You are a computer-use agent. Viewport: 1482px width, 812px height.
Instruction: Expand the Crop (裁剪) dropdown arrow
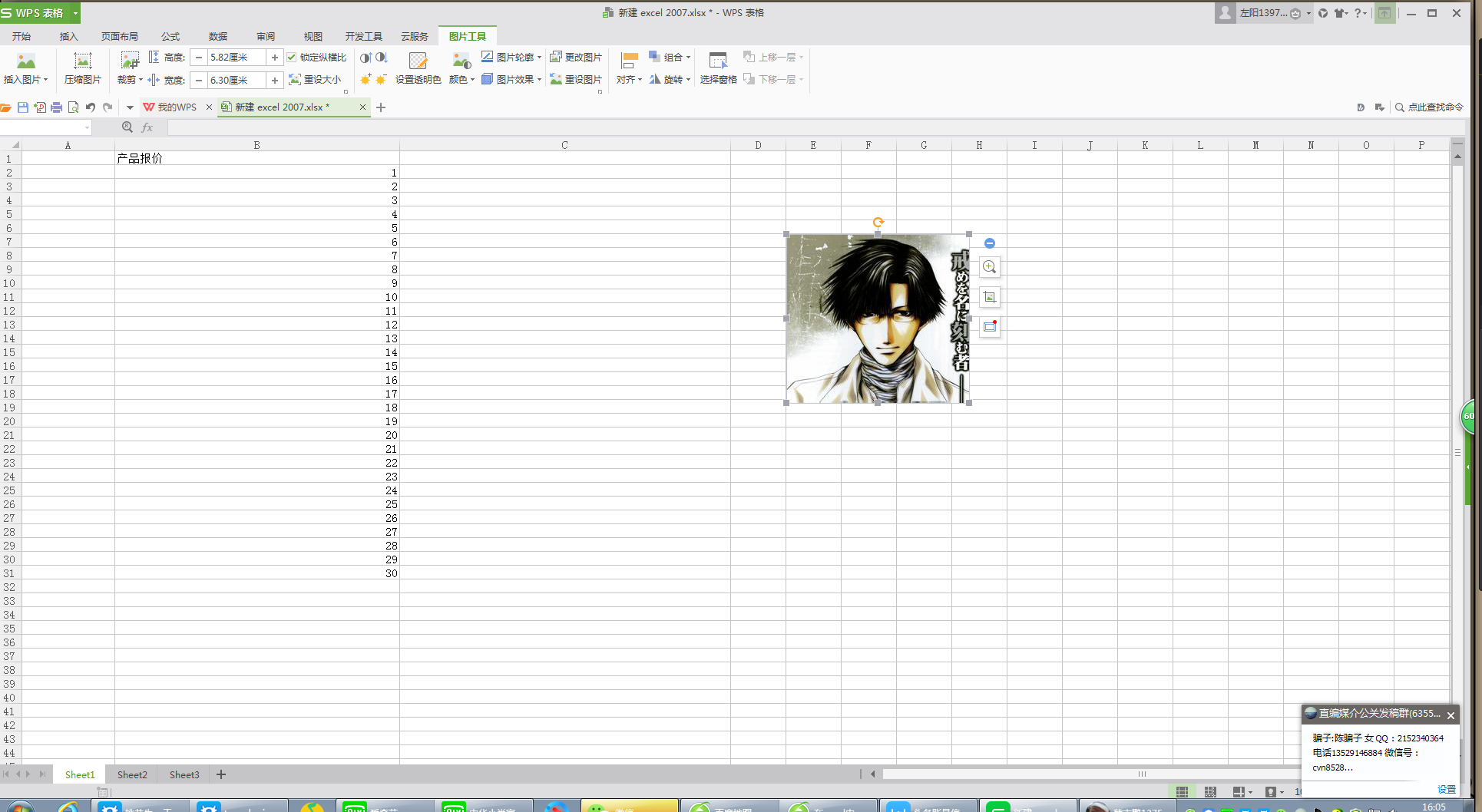(x=141, y=80)
